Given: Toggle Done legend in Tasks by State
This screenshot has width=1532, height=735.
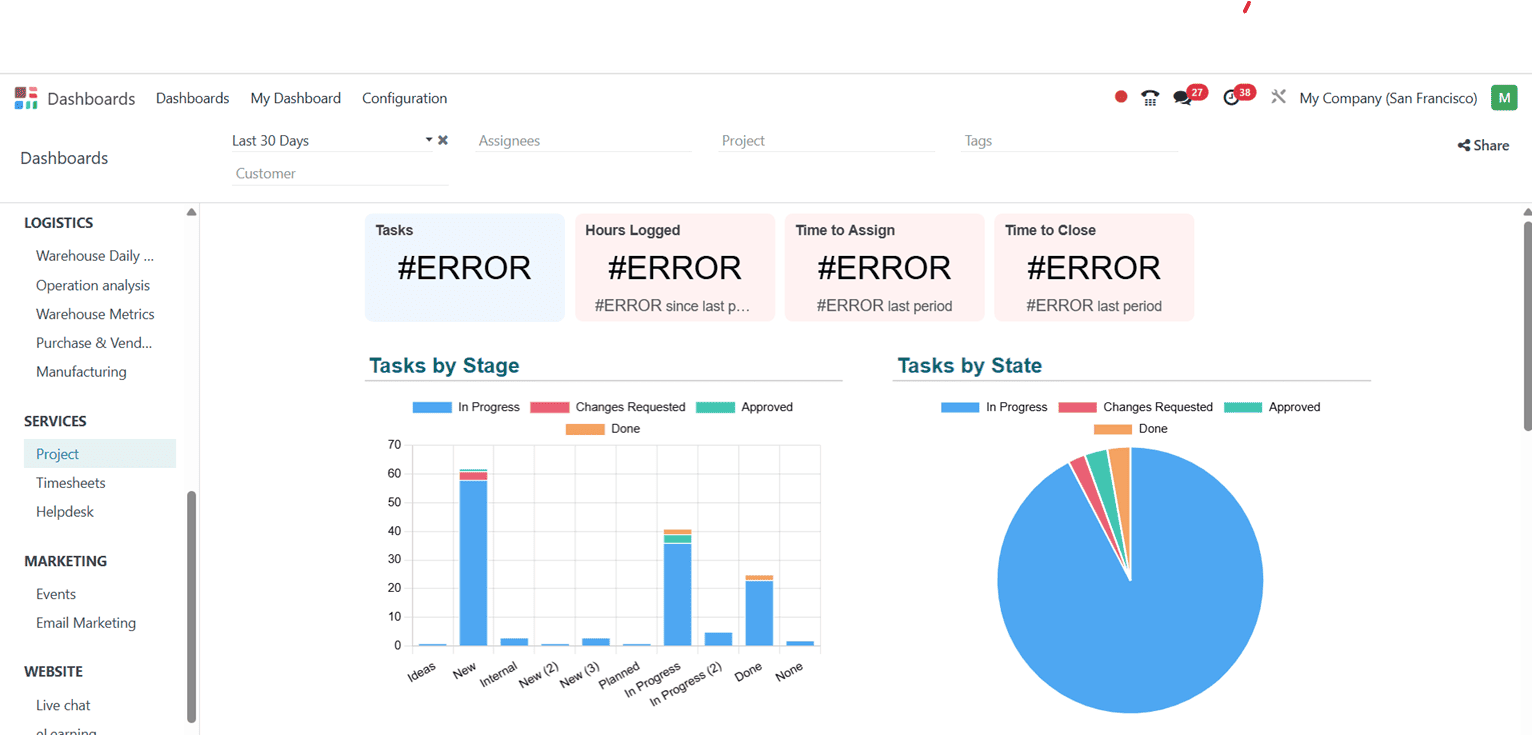Looking at the screenshot, I should click(x=1130, y=429).
